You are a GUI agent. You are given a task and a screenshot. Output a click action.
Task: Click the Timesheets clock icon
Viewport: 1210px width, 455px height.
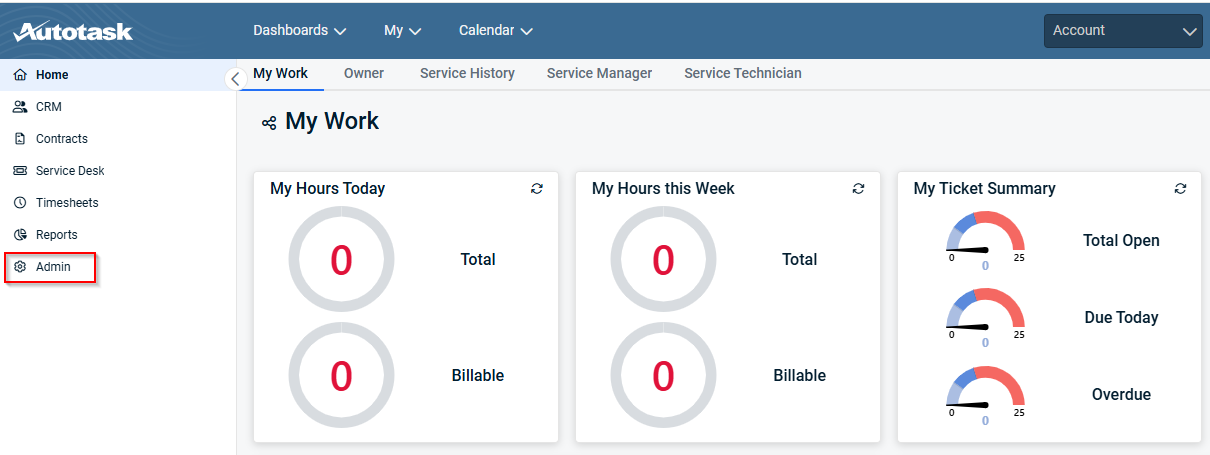(20, 203)
